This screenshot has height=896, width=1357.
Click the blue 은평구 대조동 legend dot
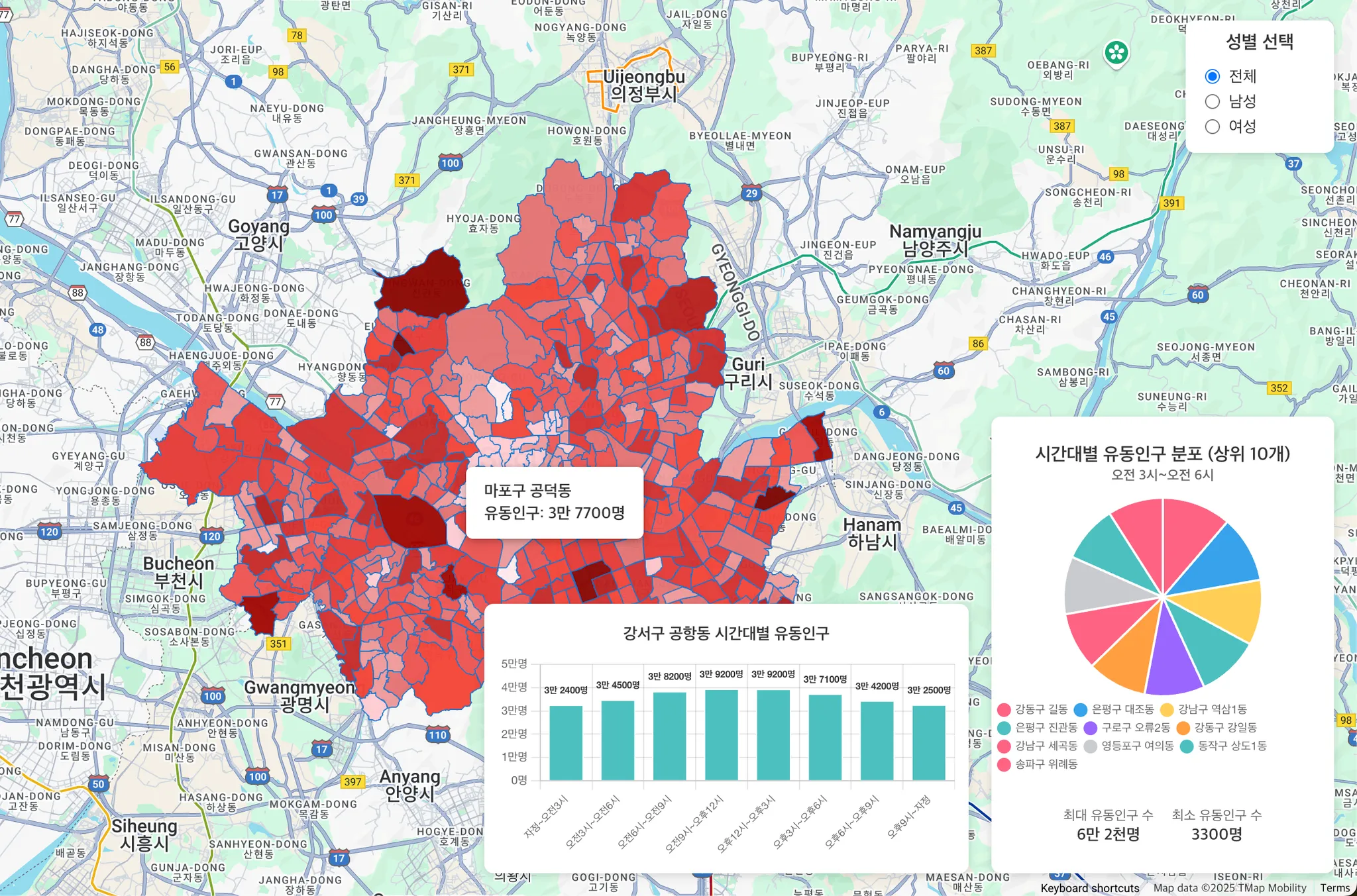point(1081,710)
